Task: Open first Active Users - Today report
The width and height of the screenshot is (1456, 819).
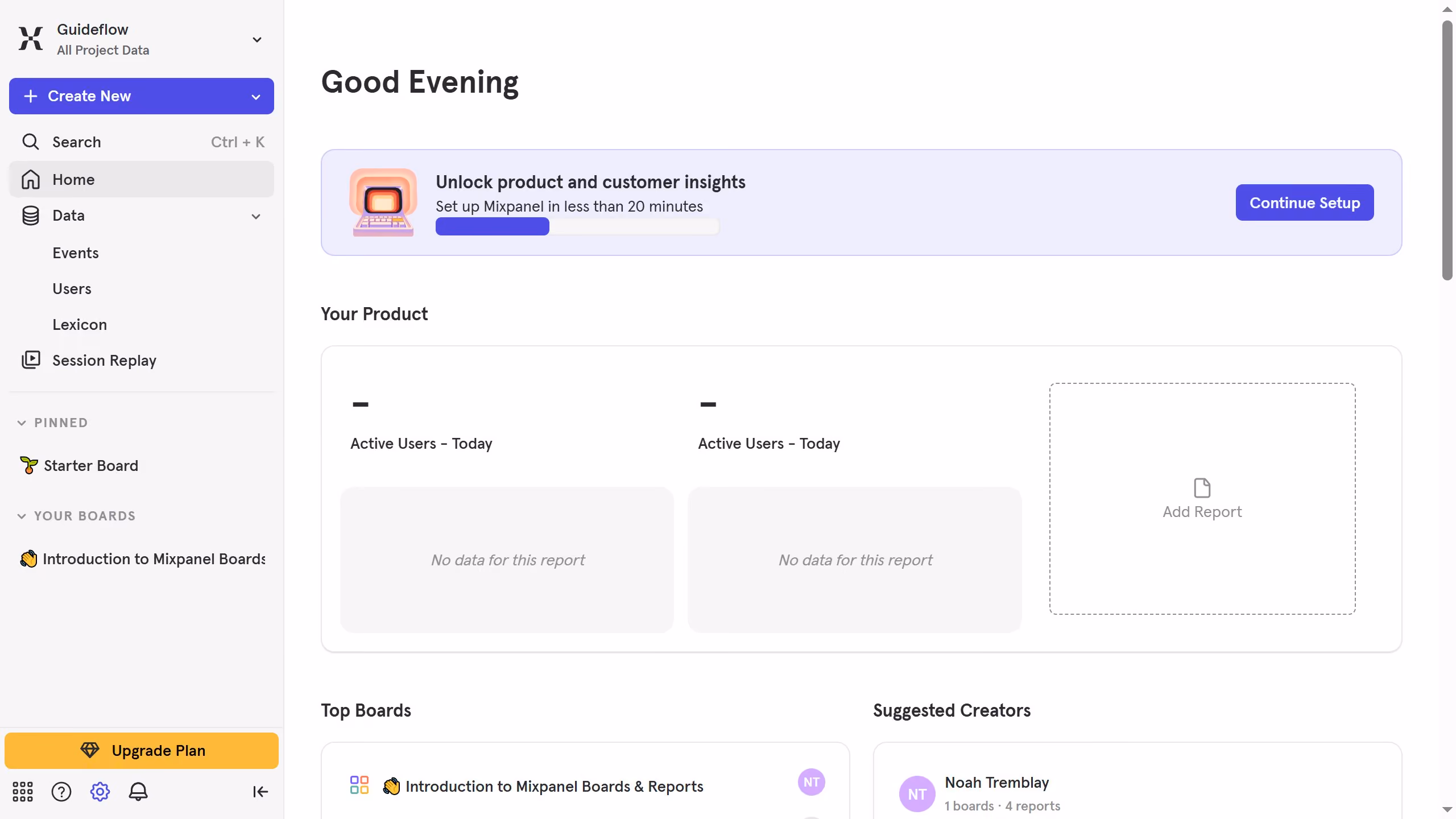Action: [x=421, y=443]
